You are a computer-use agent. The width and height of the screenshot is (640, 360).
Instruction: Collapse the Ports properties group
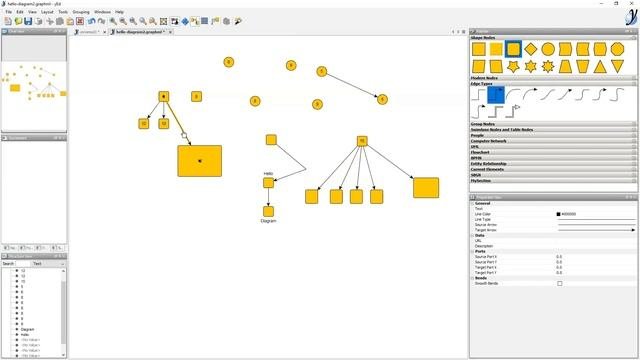[473, 251]
